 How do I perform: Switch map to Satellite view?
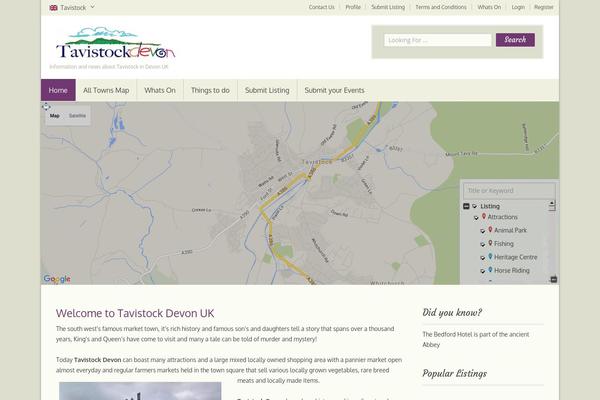coord(77,116)
